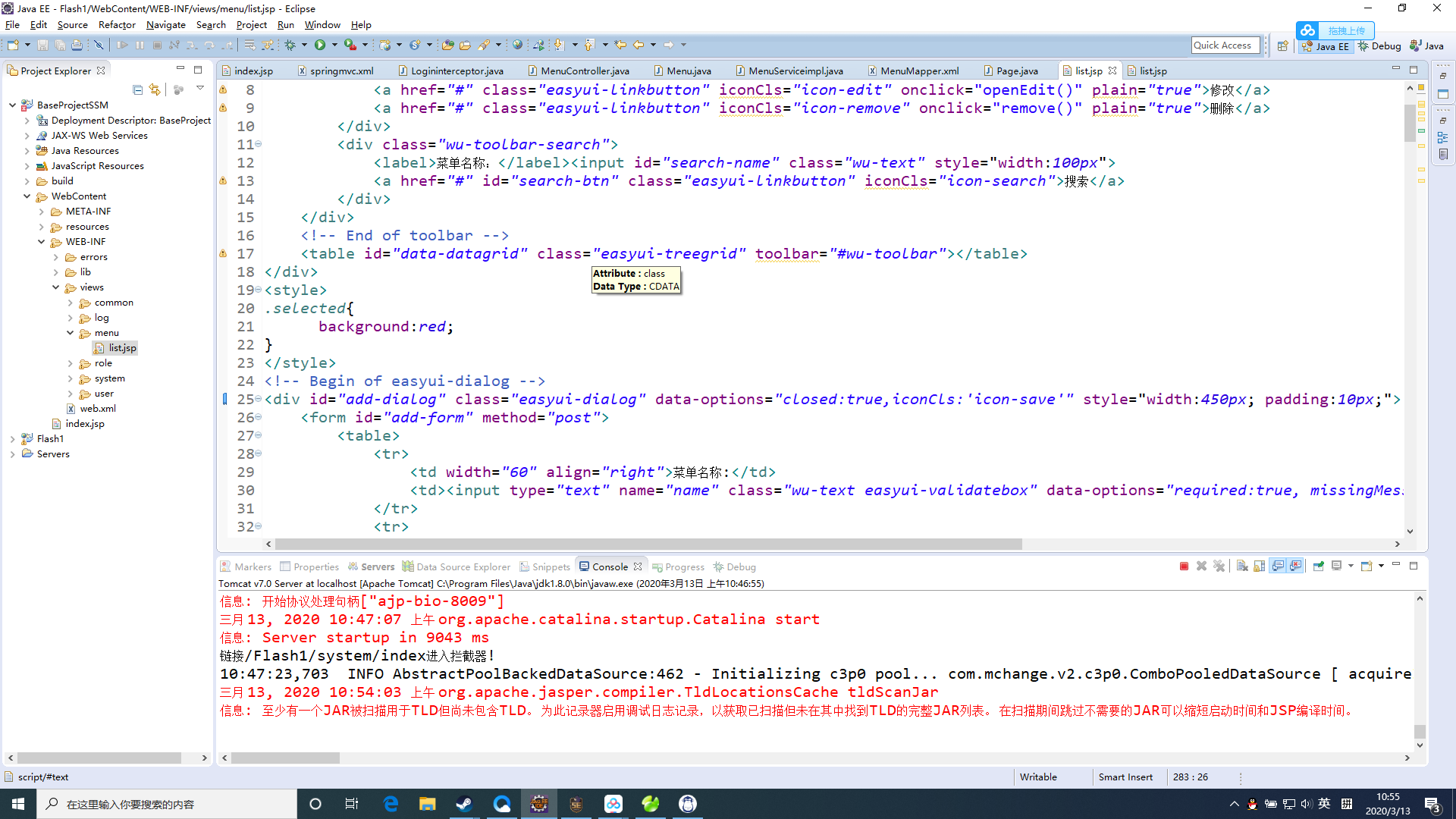This screenshot has height=819, width=1456.
Task: Click the green Run button icon
Action: [x=320, y=45]
